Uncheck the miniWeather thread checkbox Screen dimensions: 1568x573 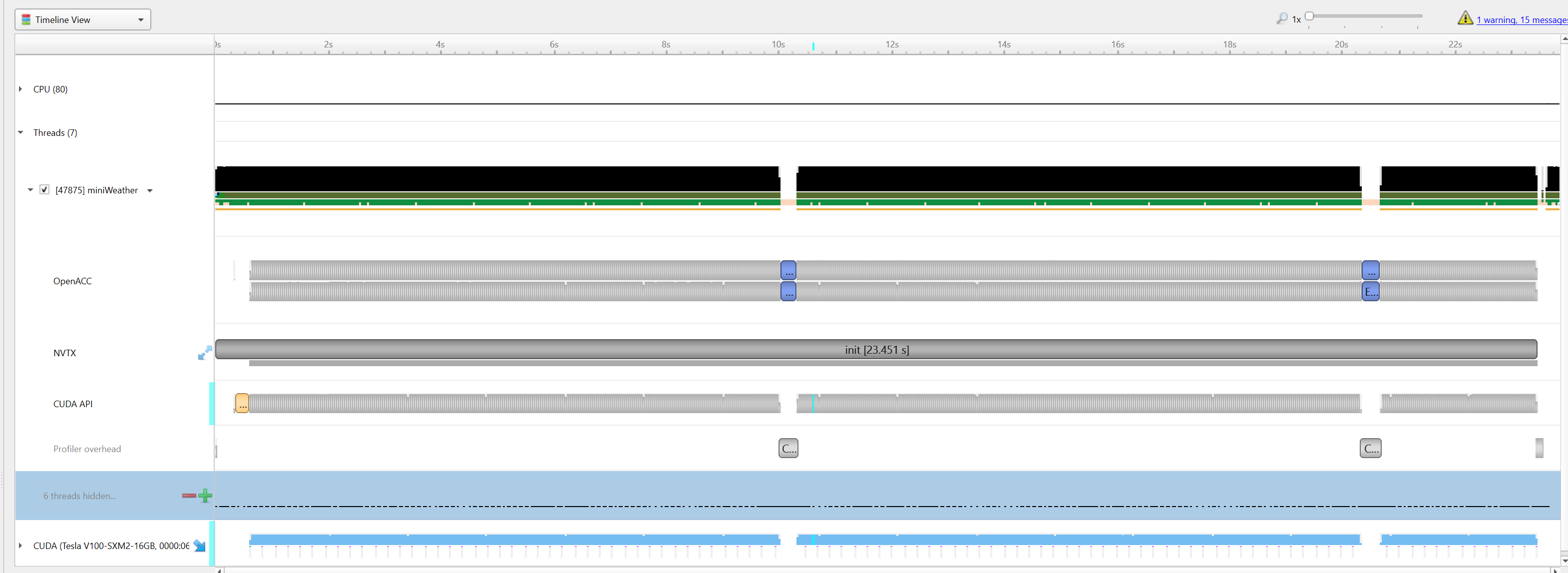[44, 189]
